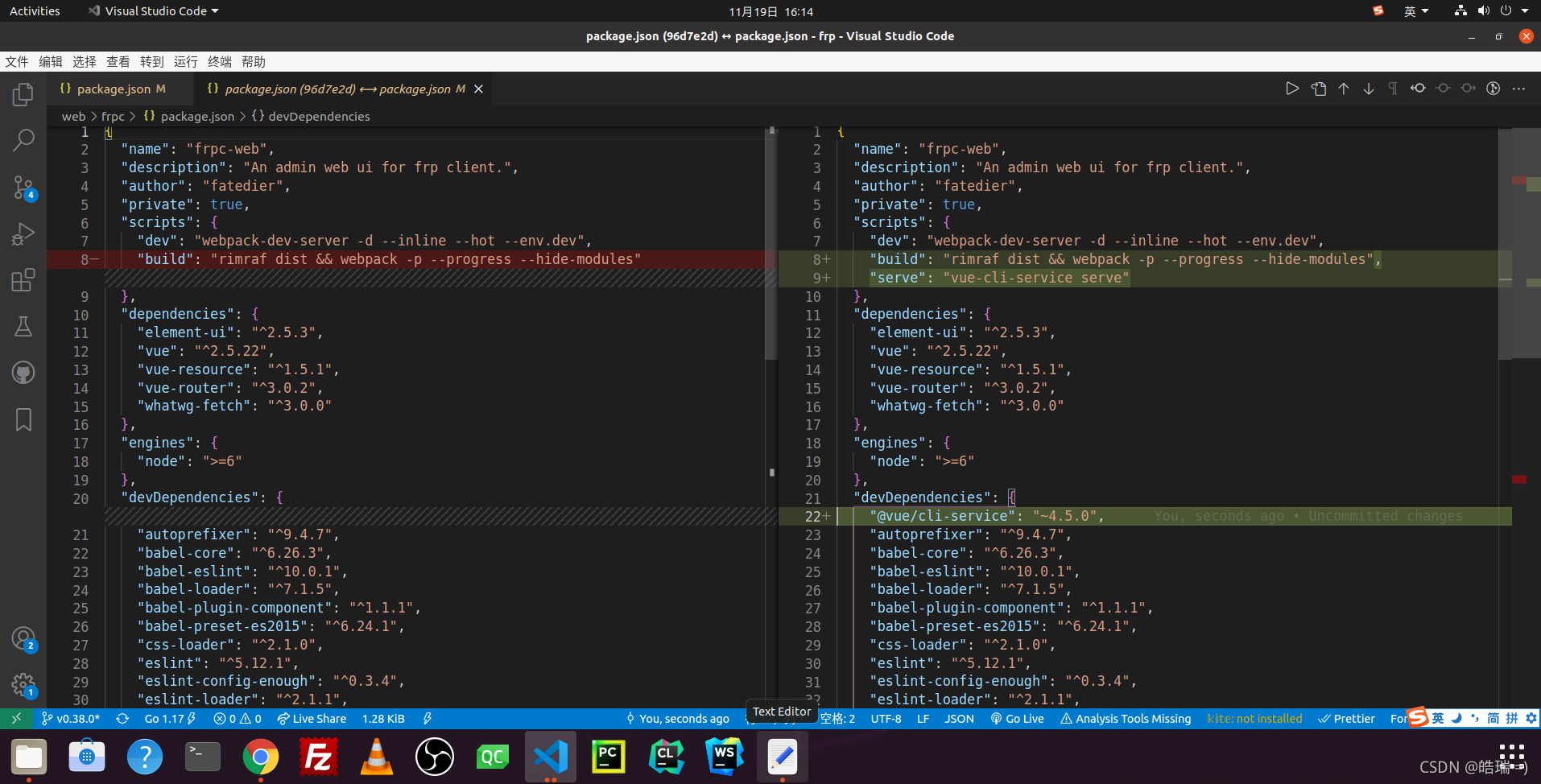Click the Activities button
This screenshot has height=784, width=1541.
(35, 11)
